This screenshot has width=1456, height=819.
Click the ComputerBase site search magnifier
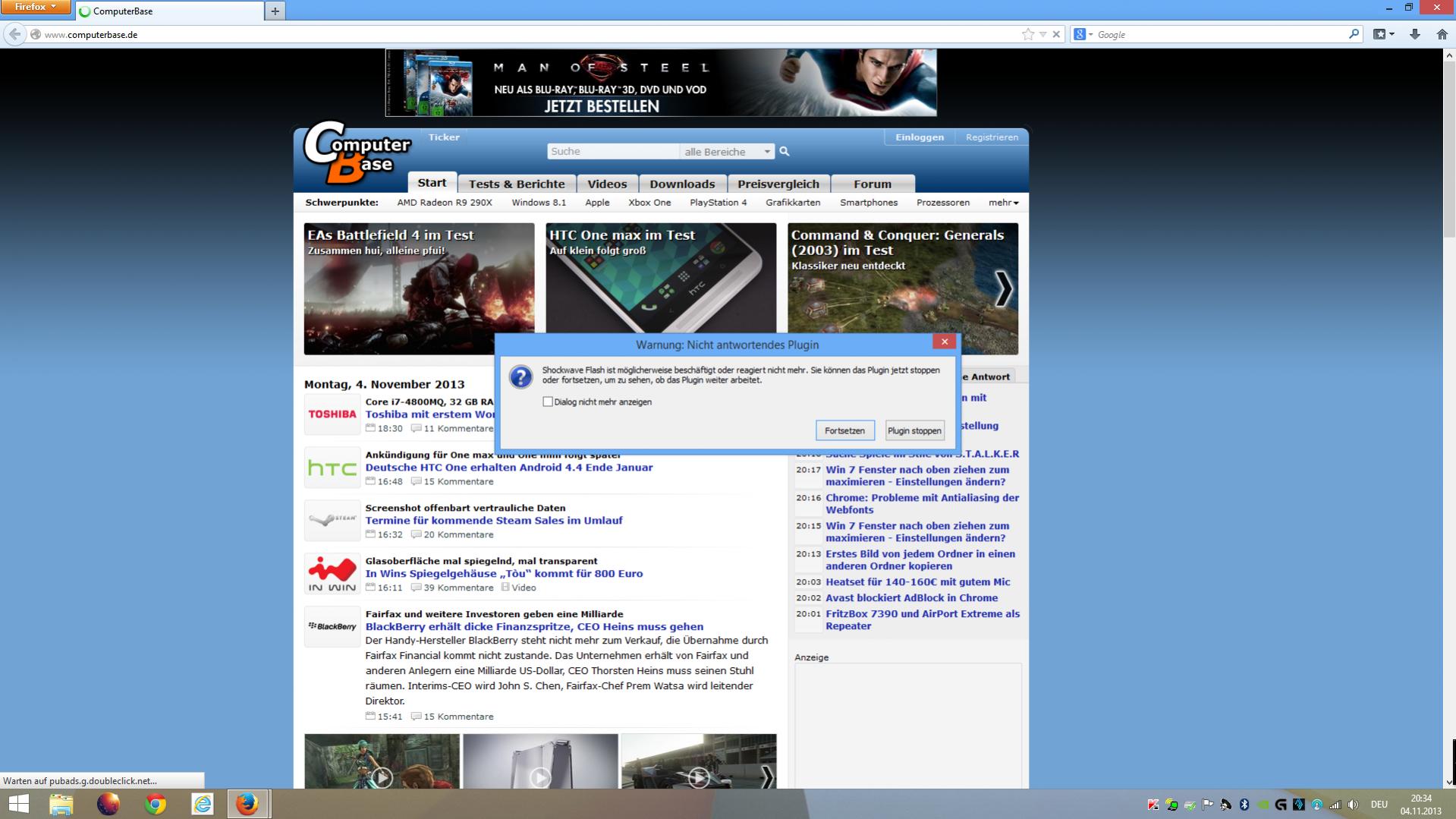coord(785,151)
